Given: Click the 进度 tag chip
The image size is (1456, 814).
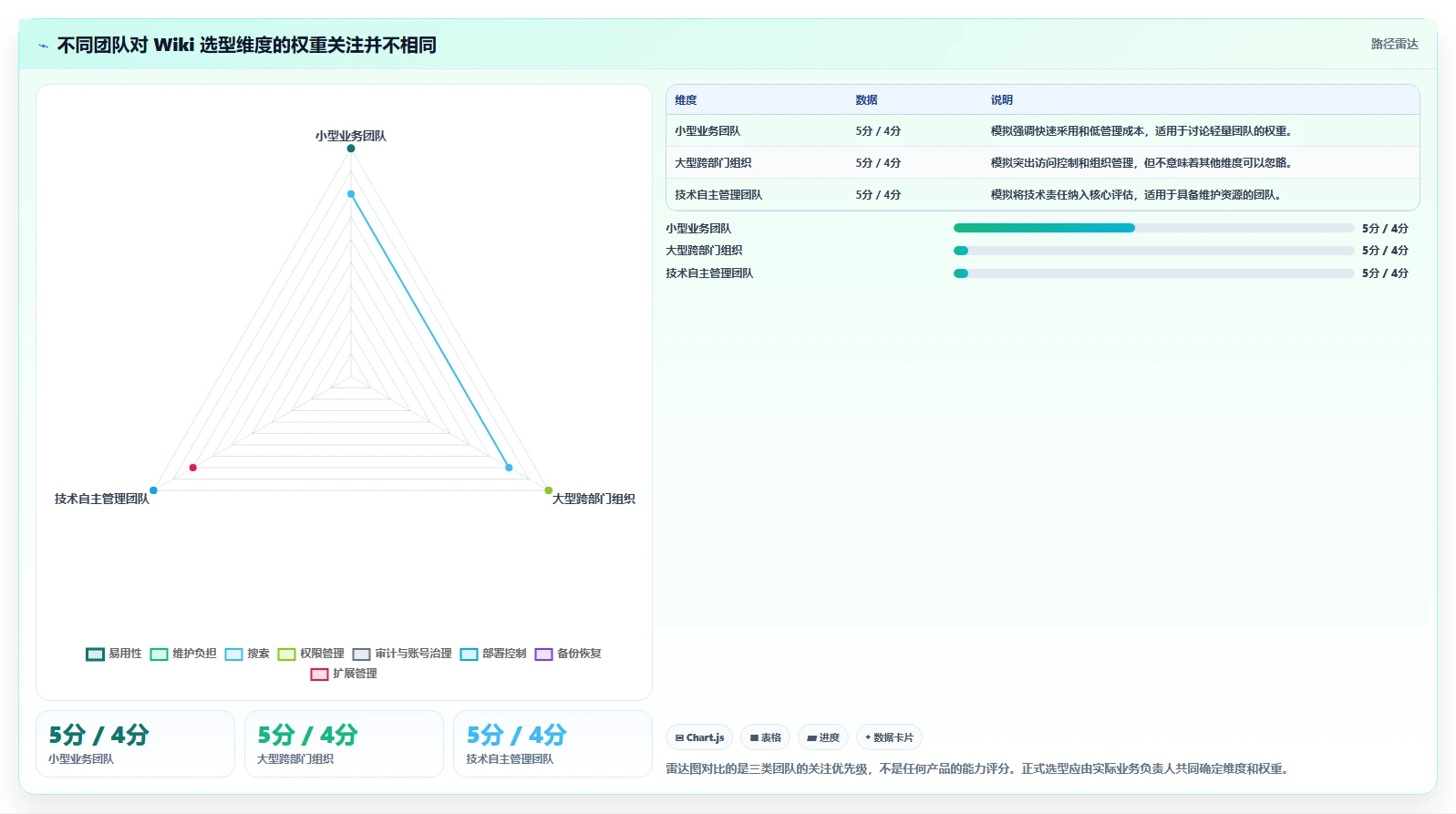Looking at the screenshot, I should 823,737.
